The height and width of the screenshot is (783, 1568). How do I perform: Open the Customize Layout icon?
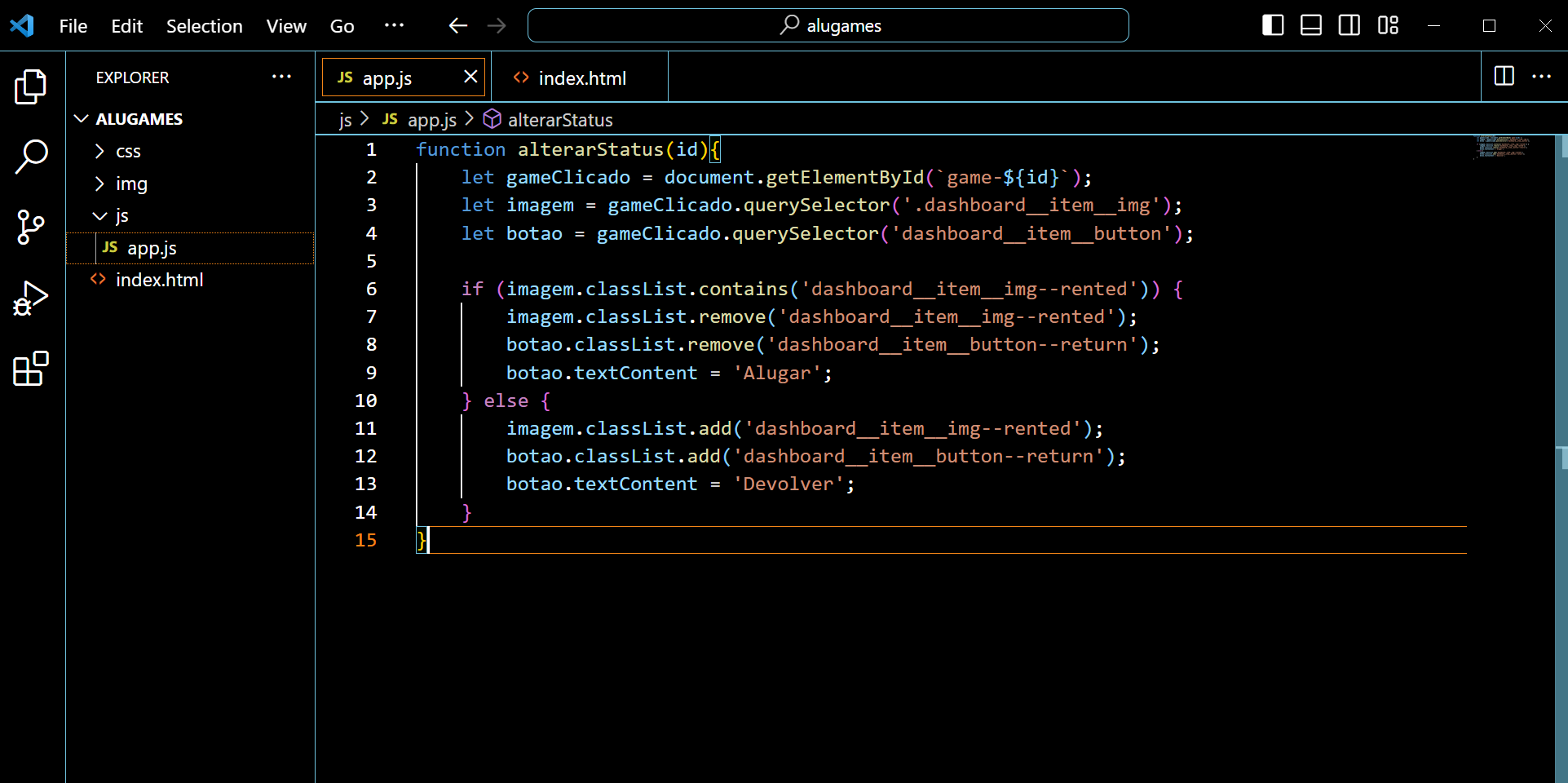click(1388, 25)
